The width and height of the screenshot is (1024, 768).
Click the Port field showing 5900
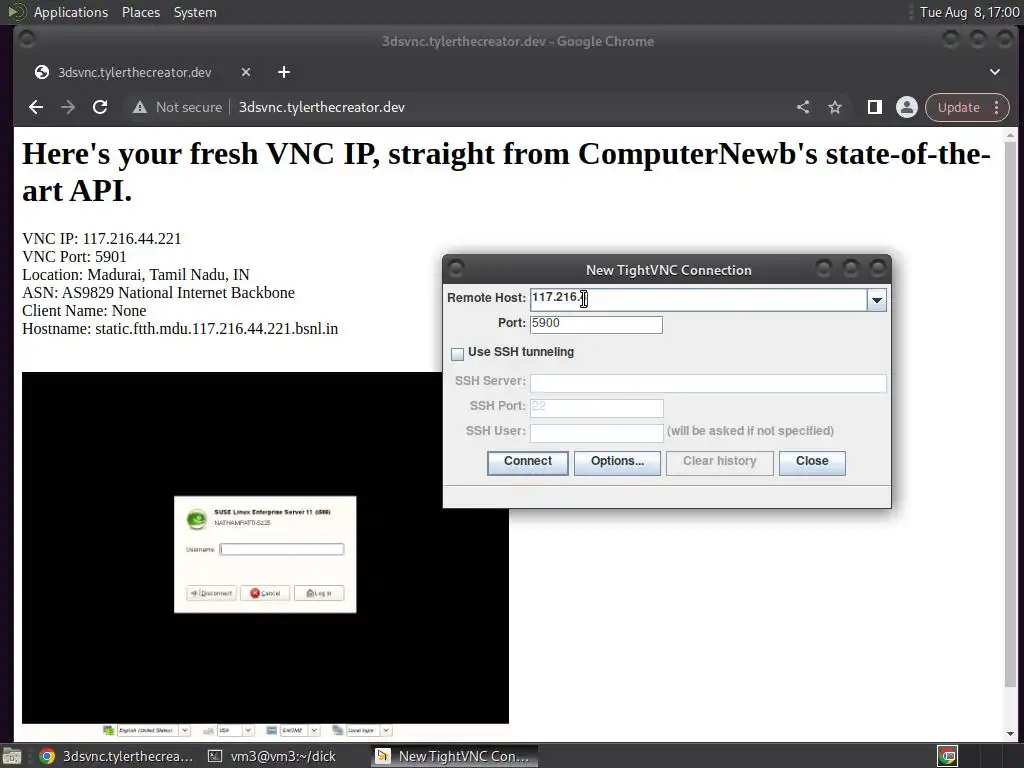[x=596, y=325]
